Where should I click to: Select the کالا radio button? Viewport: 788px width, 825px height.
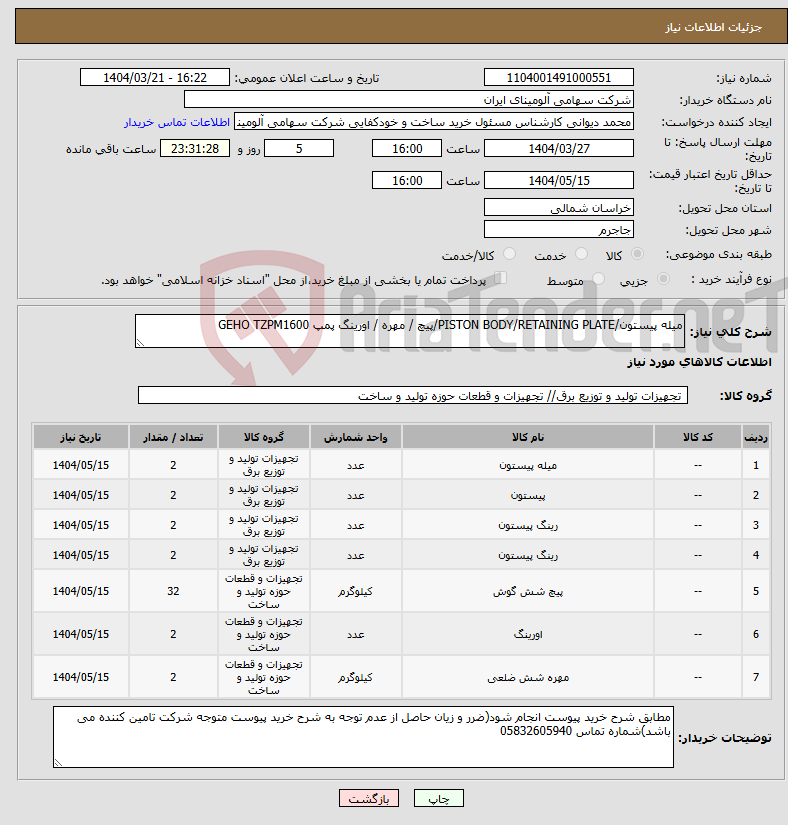point(637,254)
